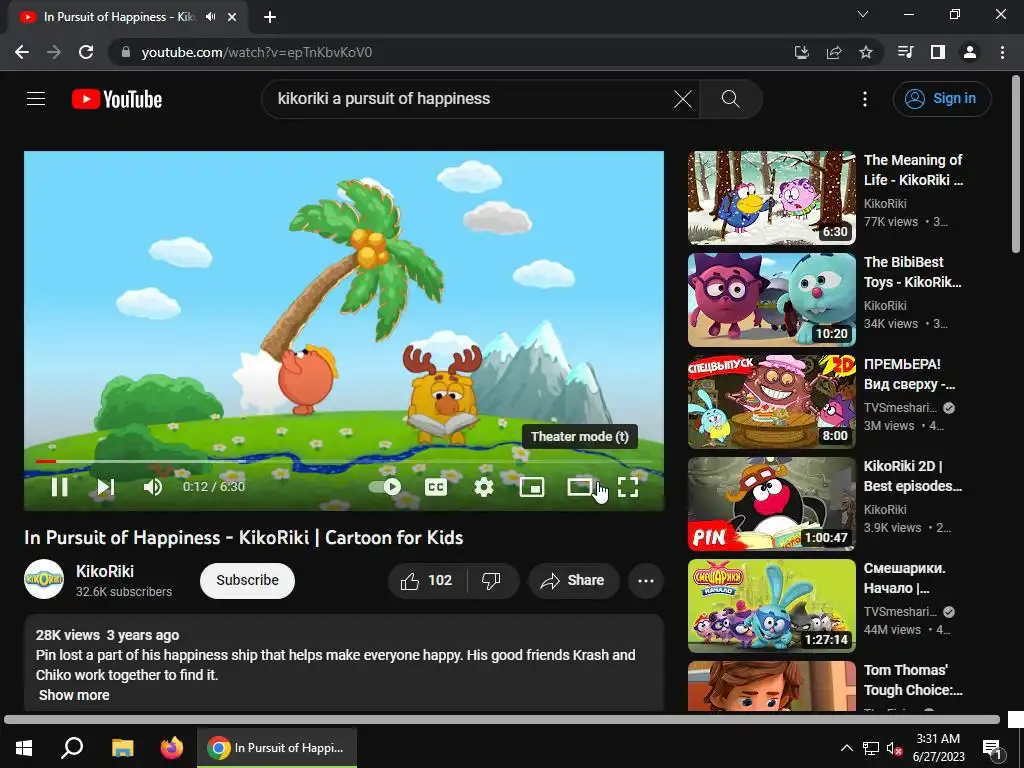Open the Chrome profile icon
Screen dimensions: 1024x768
970,52
